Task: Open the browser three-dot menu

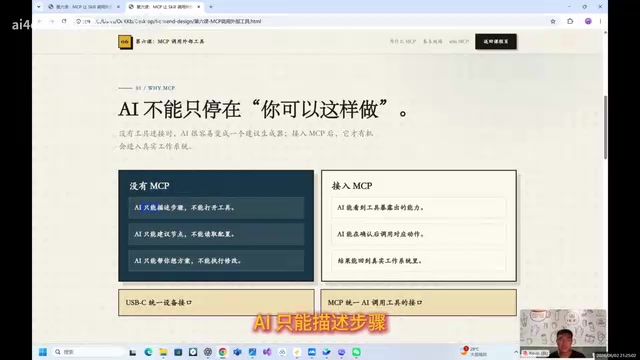Action: (x=600, y=21)
